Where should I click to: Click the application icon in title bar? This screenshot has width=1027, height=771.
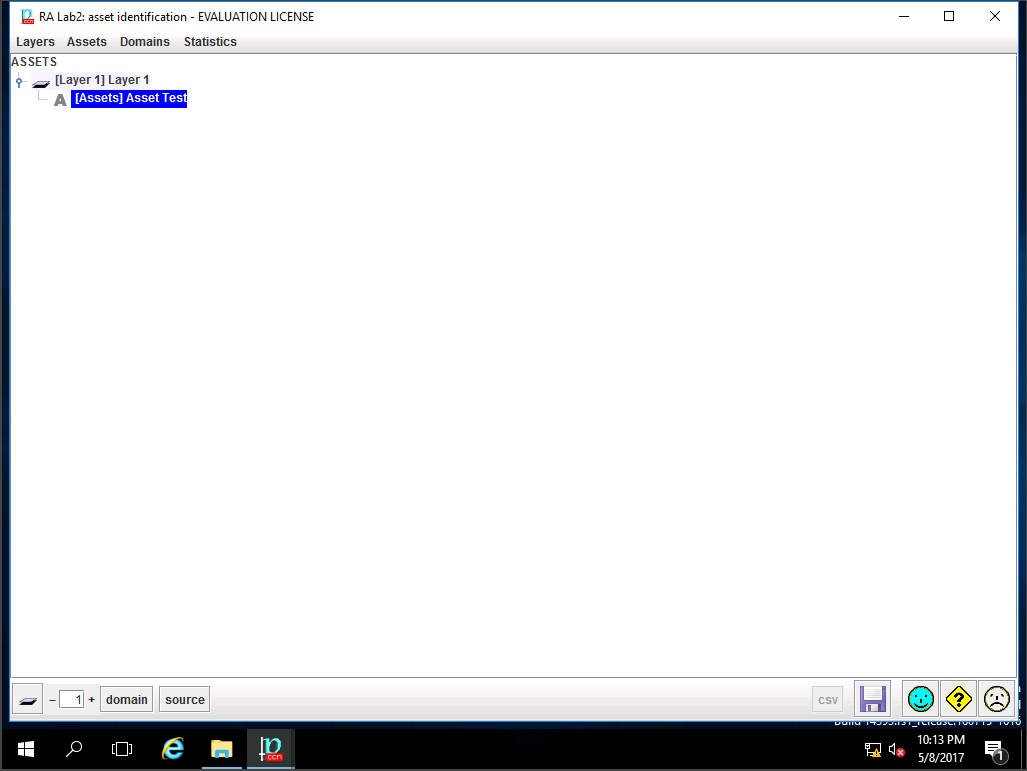(x=27, y=16)
